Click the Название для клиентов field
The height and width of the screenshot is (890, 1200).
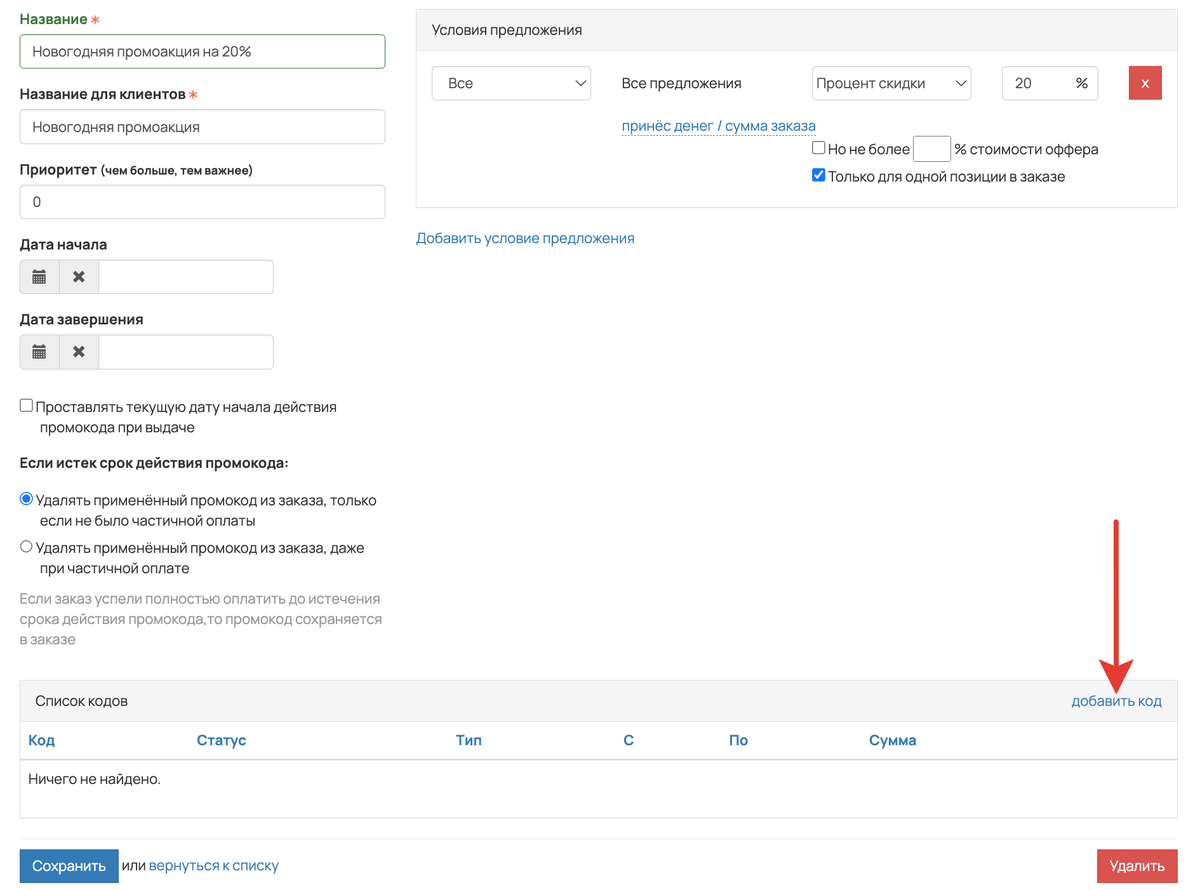coord(202,127)
